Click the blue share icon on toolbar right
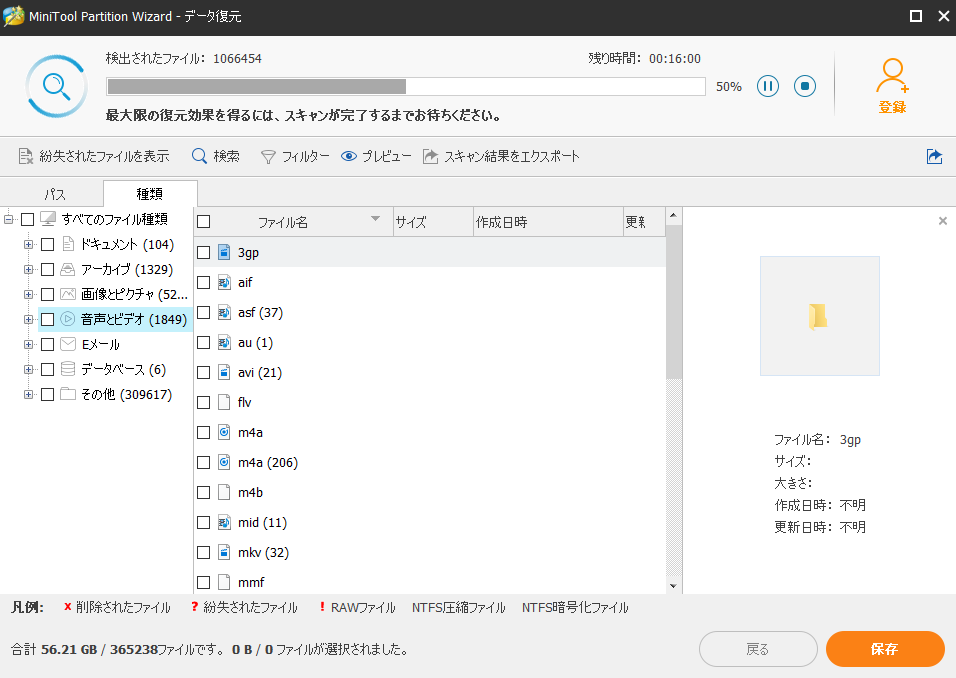This screenshot has height=678, width=956. coord(934,157)
